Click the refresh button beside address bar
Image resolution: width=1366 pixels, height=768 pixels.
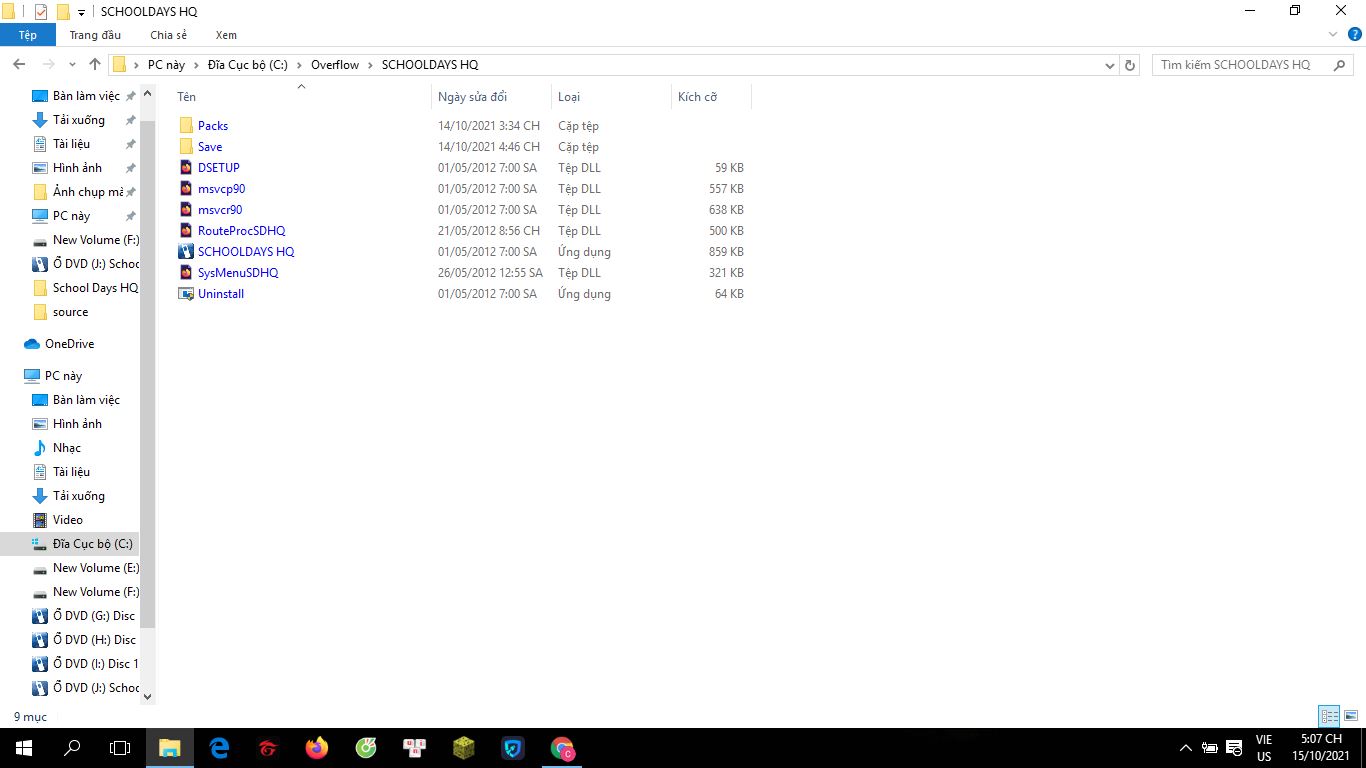tap(1130, 65)
